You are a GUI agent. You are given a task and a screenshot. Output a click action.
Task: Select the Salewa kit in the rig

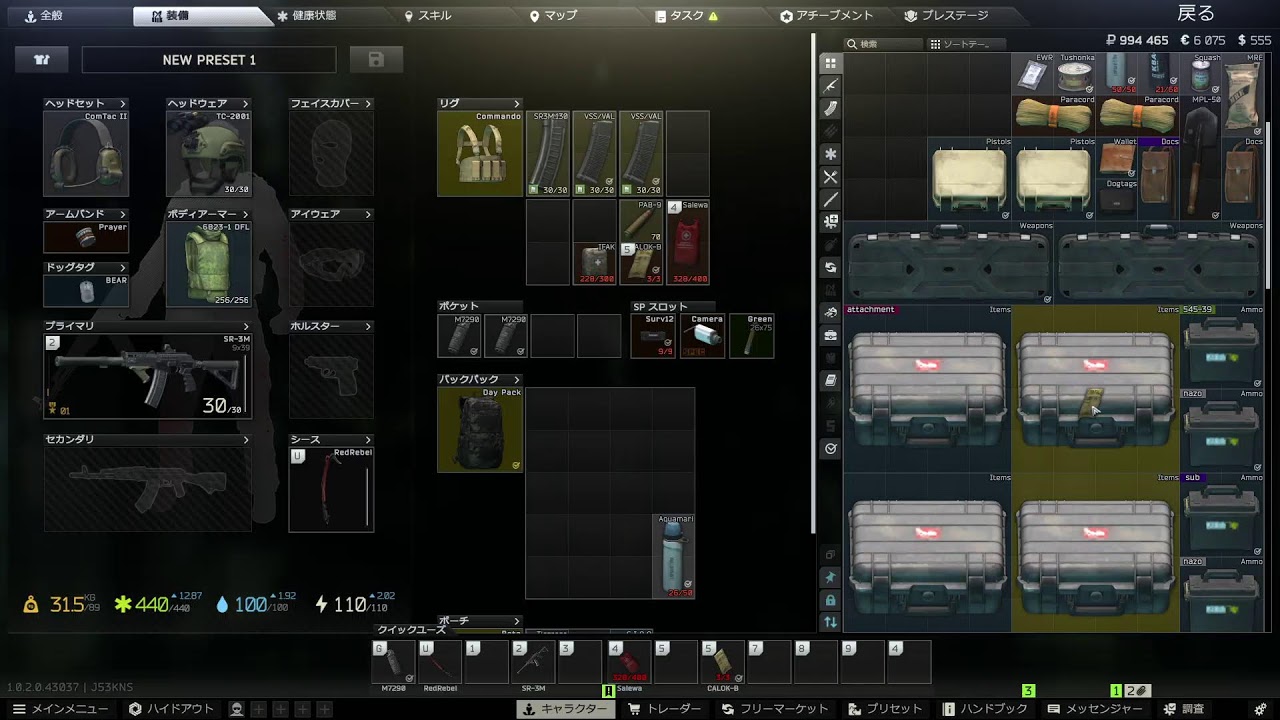[688, 242]
